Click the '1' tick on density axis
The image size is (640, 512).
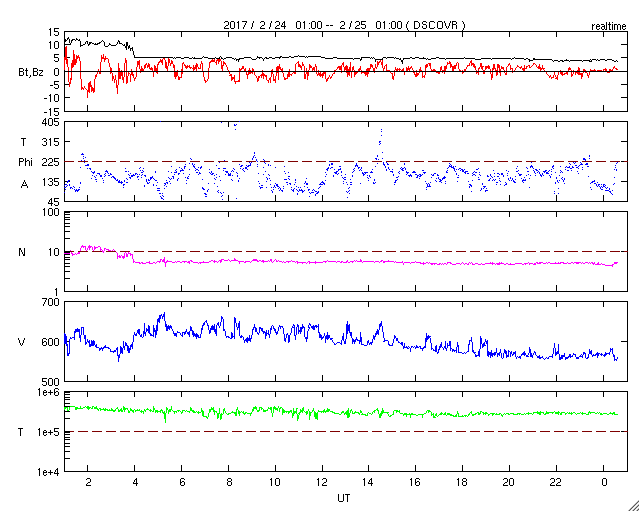tap(57, 292)
